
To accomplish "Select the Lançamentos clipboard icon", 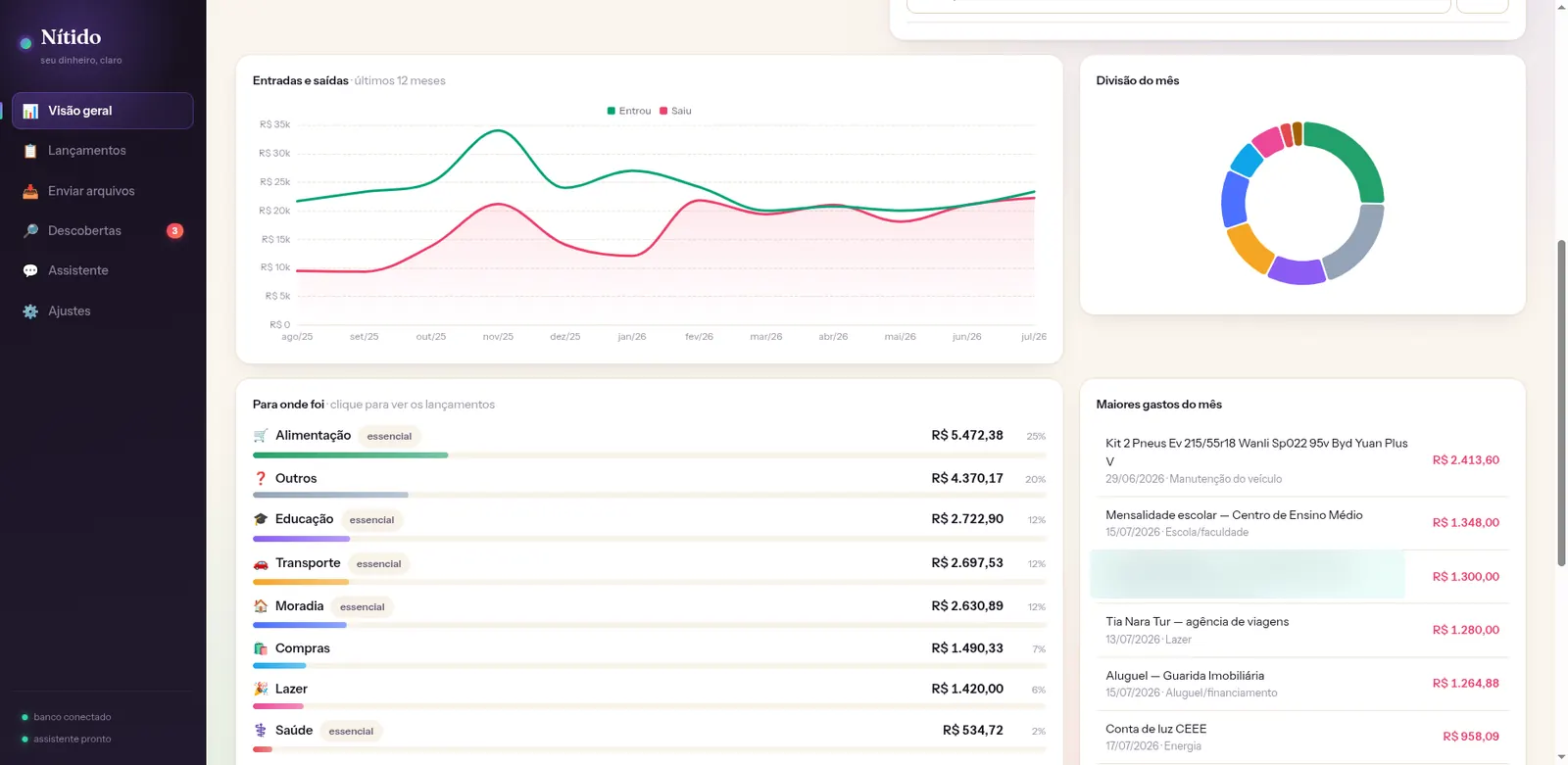I will point(30,151).
